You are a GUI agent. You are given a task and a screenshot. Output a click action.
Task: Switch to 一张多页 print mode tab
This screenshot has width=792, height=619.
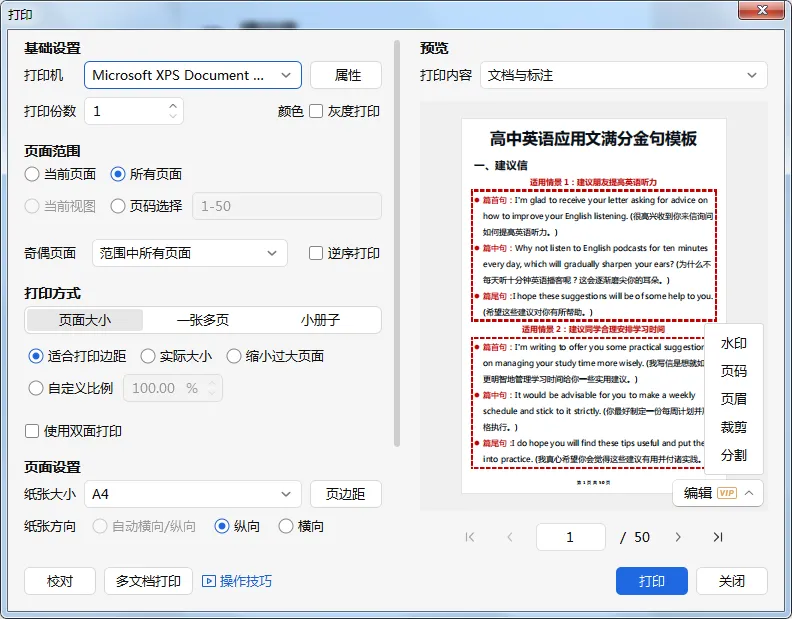[203, 320]
